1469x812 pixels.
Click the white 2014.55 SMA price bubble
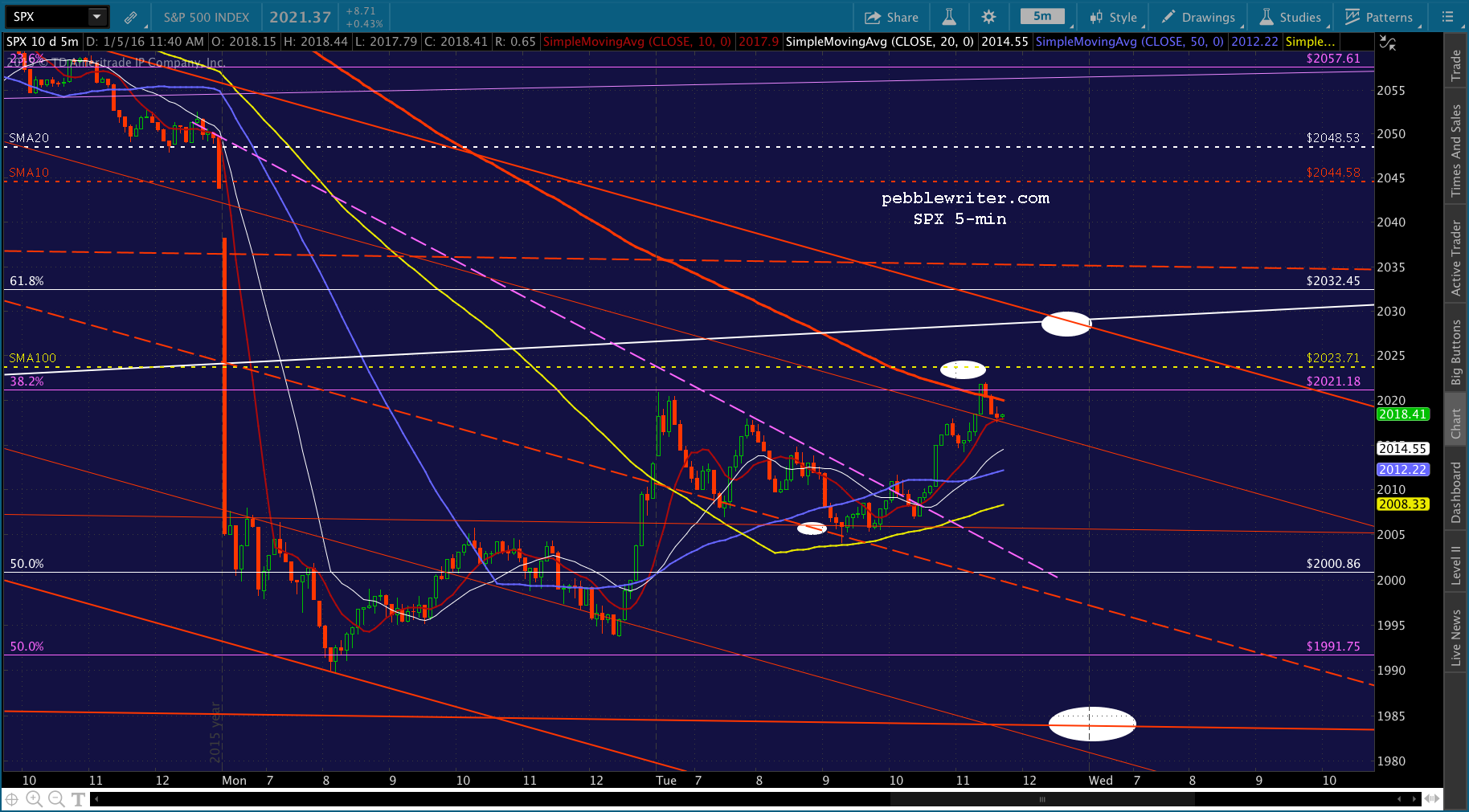(x=1403, y=449)
